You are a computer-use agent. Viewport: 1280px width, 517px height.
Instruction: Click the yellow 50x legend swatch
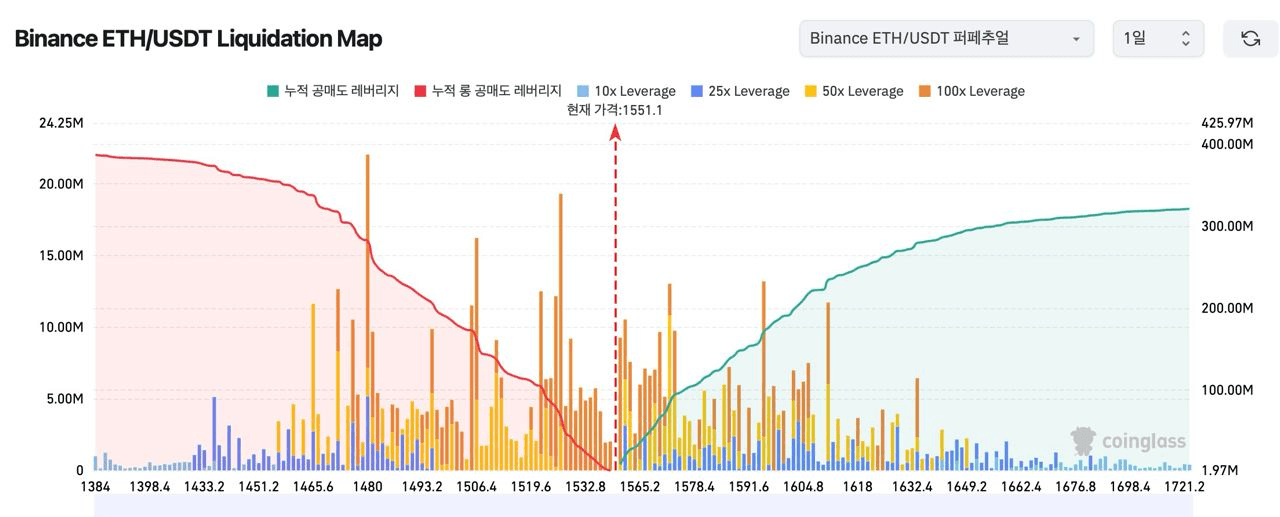click(x=810, y=91)
